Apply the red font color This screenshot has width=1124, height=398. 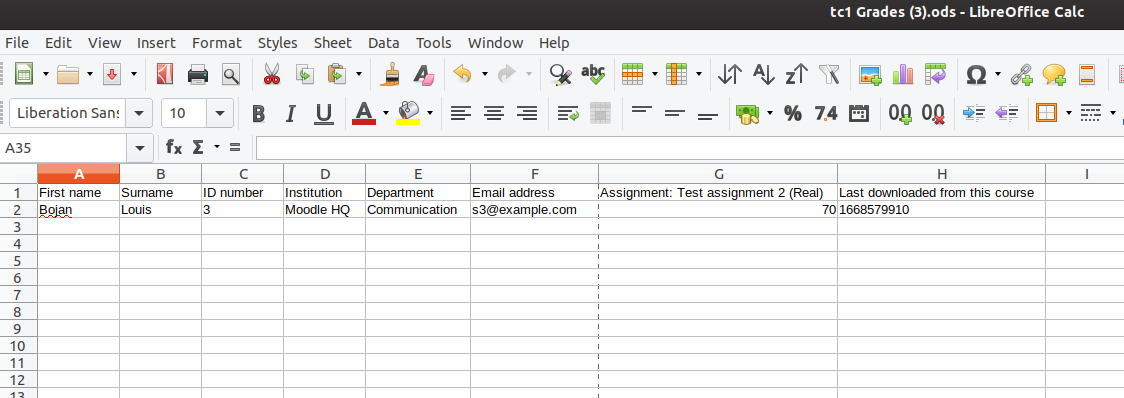(x=364, y=113)
